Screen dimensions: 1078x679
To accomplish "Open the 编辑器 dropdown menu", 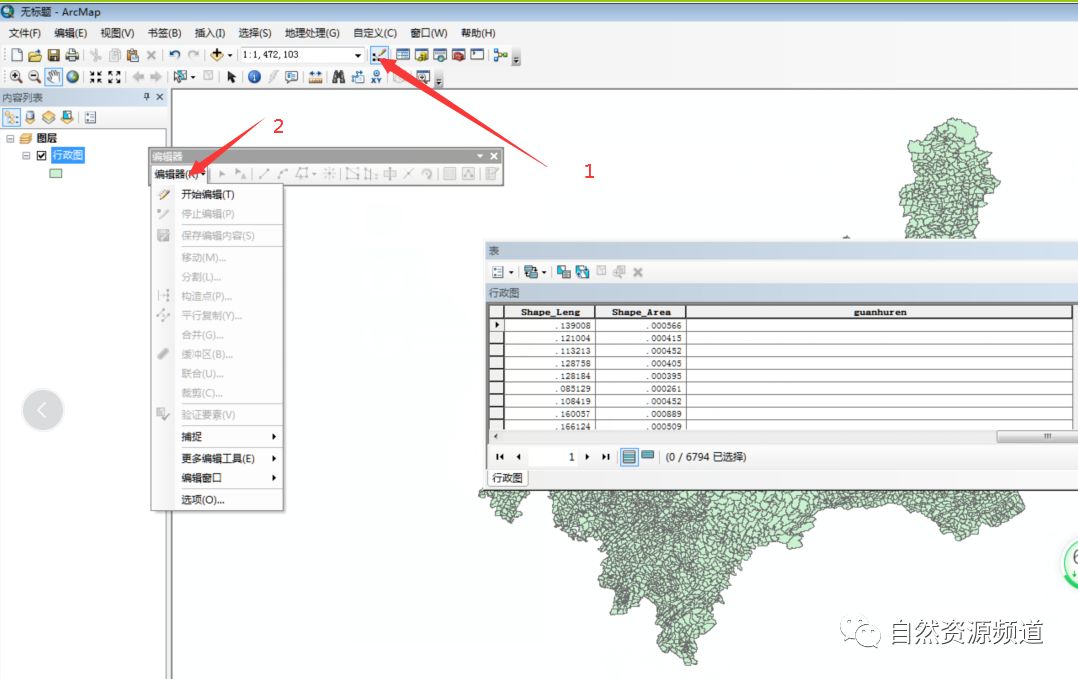I will (x=179, y=174).
